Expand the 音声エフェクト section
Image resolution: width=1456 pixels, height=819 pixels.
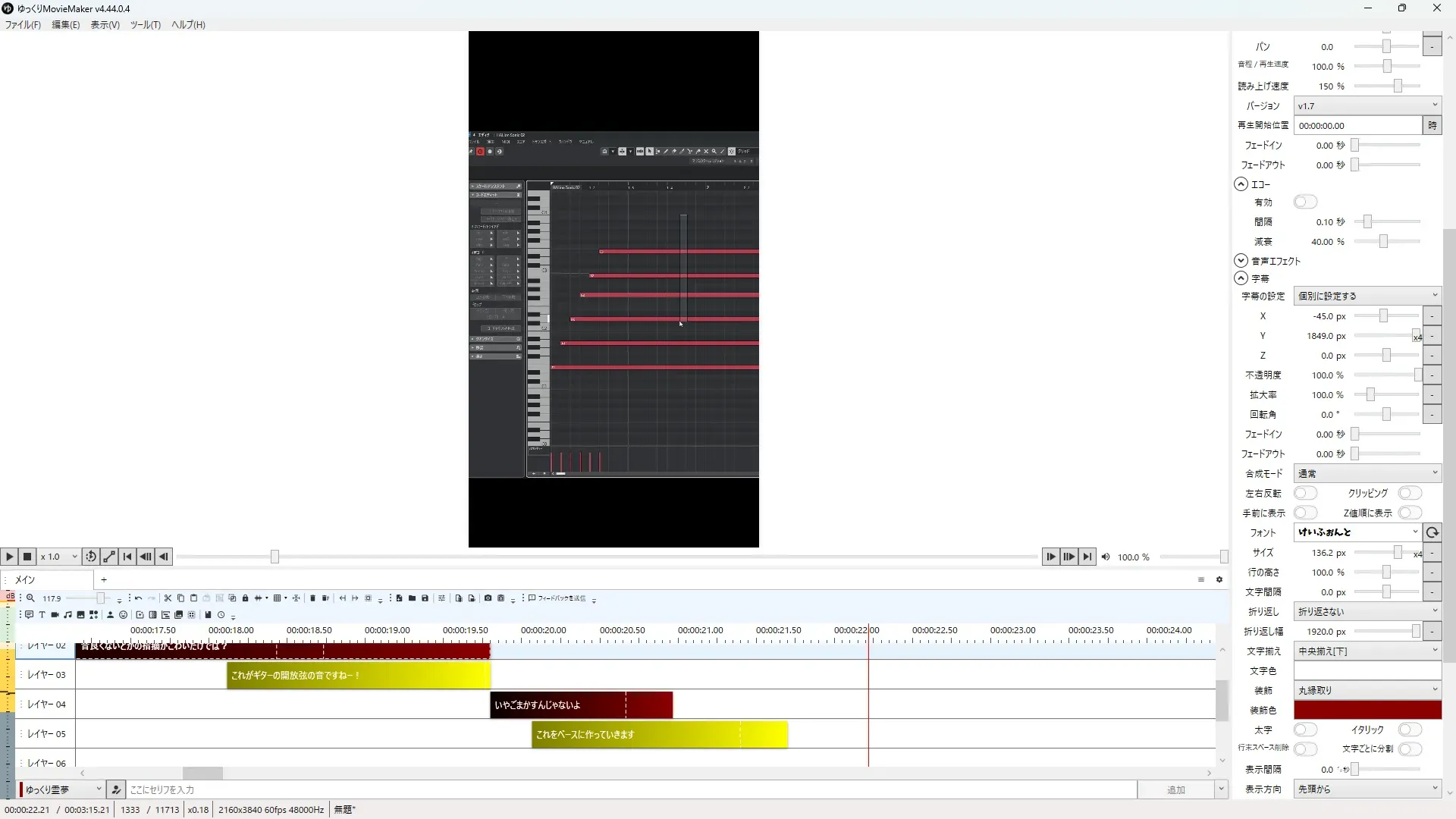1241,260
